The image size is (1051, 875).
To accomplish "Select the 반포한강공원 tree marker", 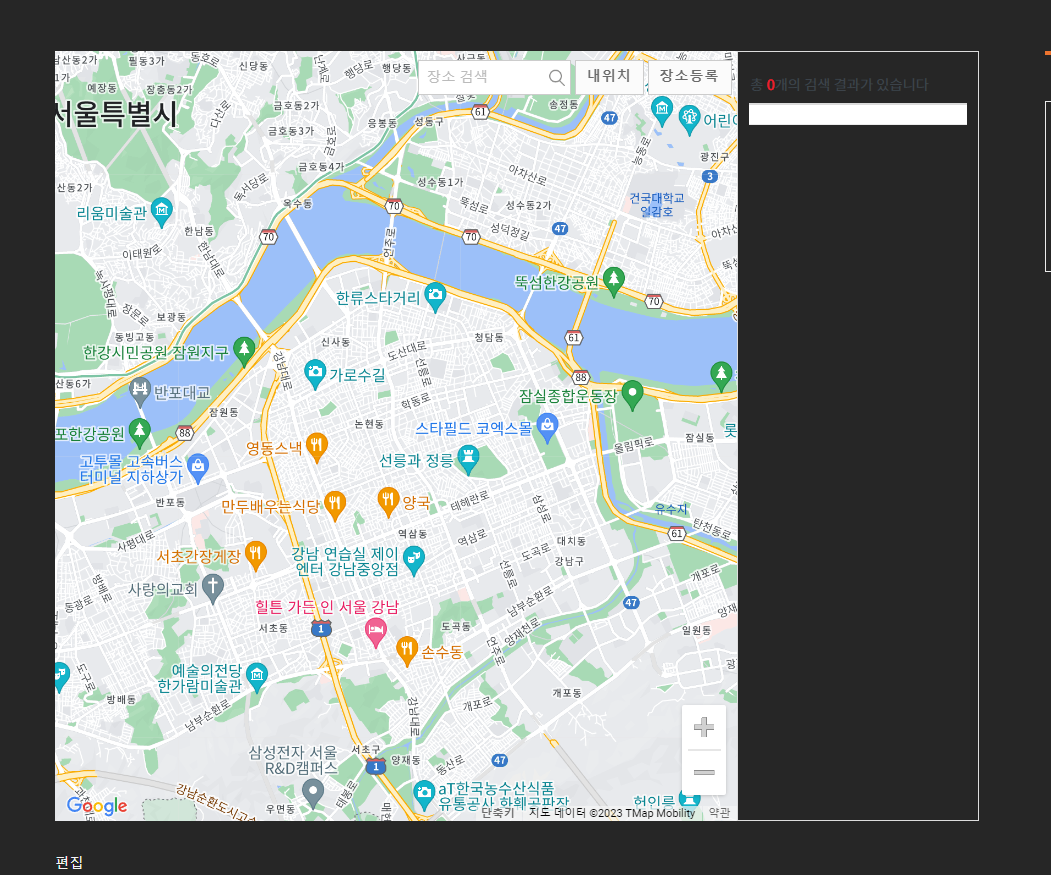I will (139, 432).
